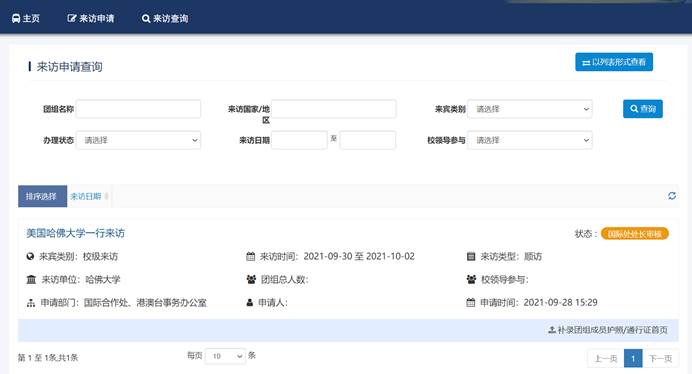Focus the 团组名称 text field
692x374 pixels.
[x=138, y=109]
